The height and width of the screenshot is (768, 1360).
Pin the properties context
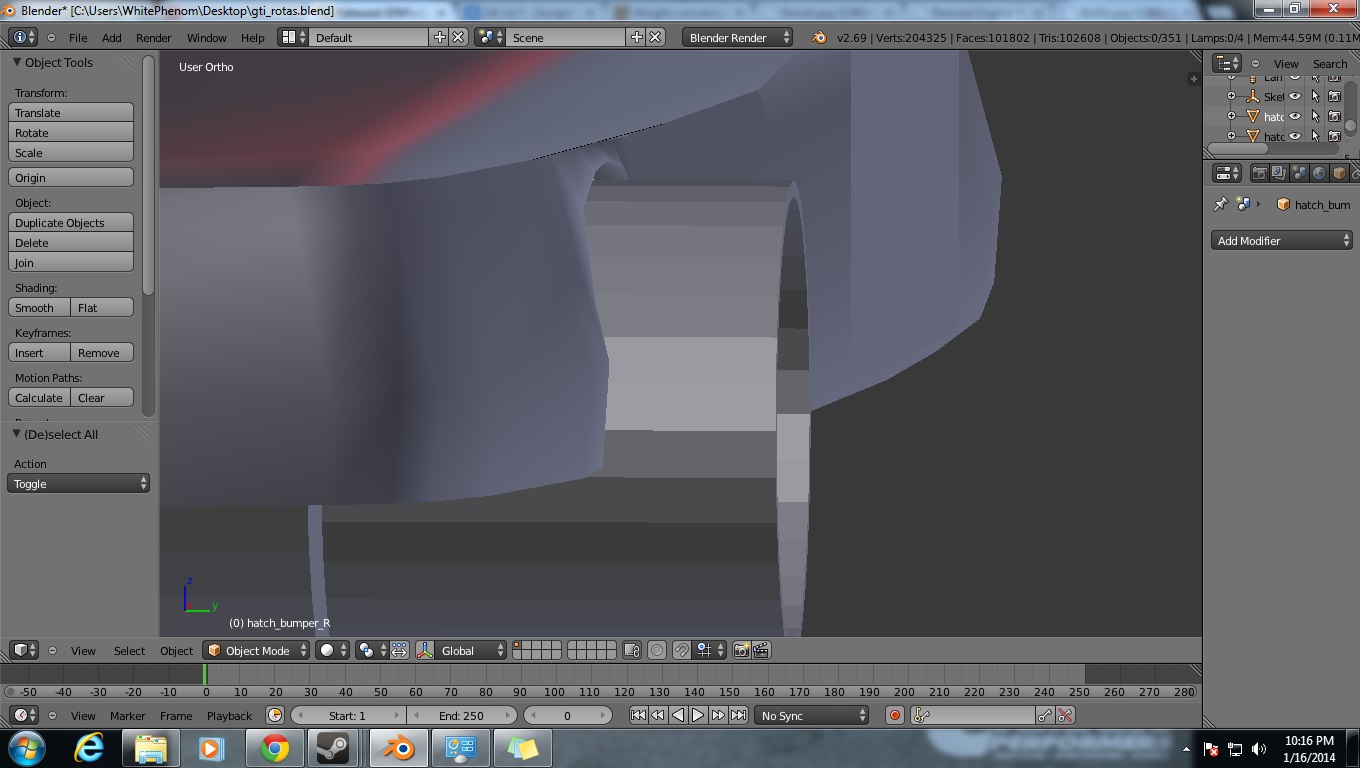(1220, 204)
